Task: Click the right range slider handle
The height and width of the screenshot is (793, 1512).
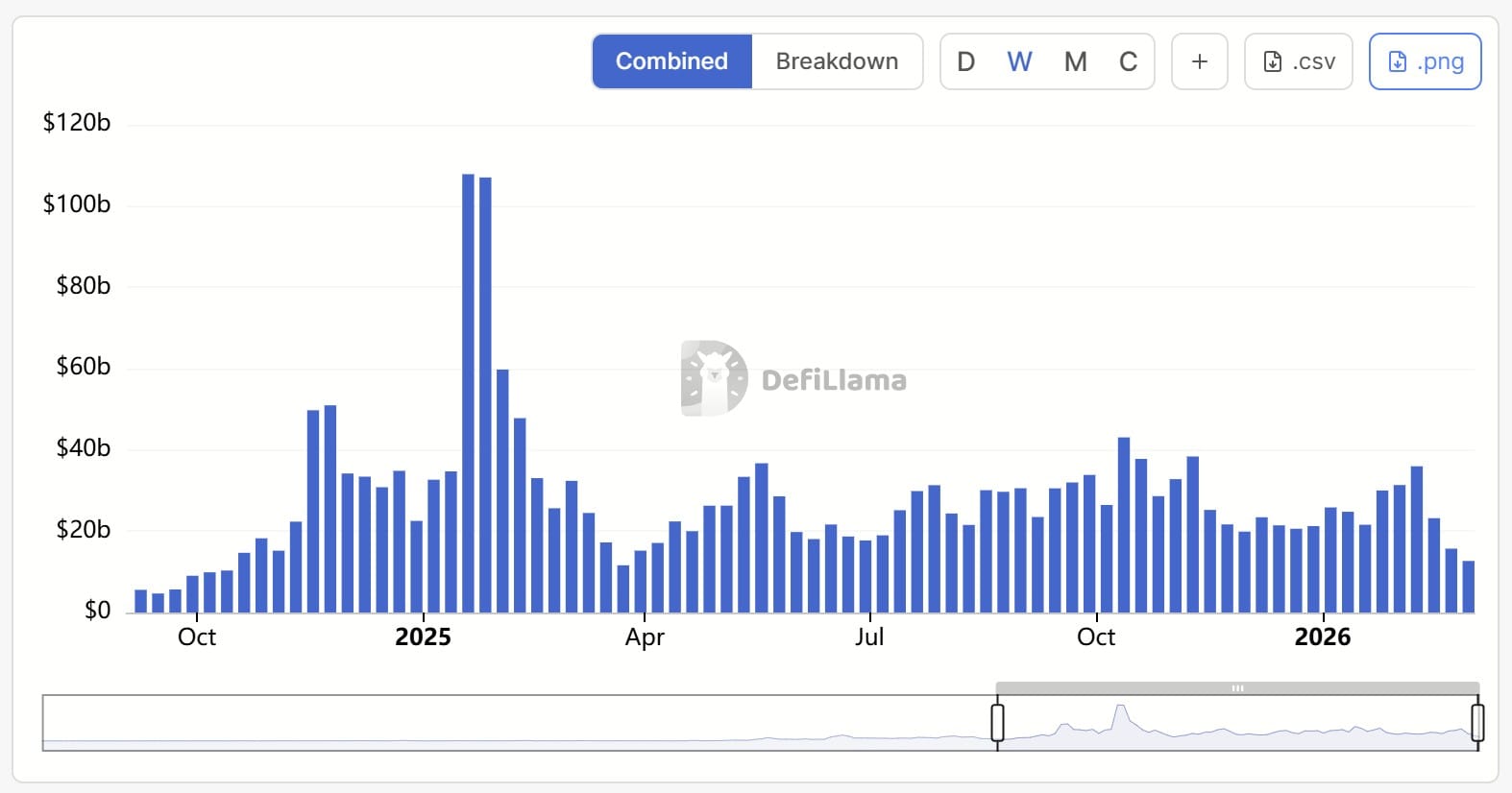Action: (1477, 723)
